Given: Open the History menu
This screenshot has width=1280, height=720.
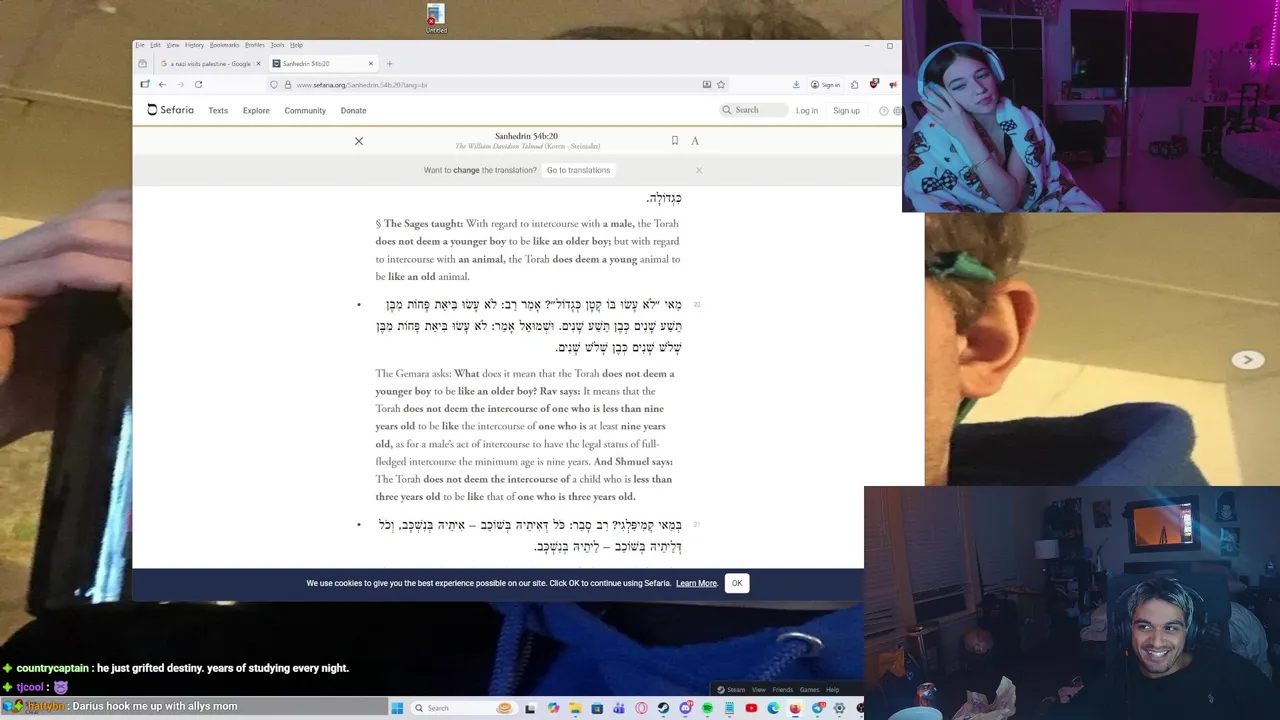Looking at the screenshot, I should [x=194, y=45].
